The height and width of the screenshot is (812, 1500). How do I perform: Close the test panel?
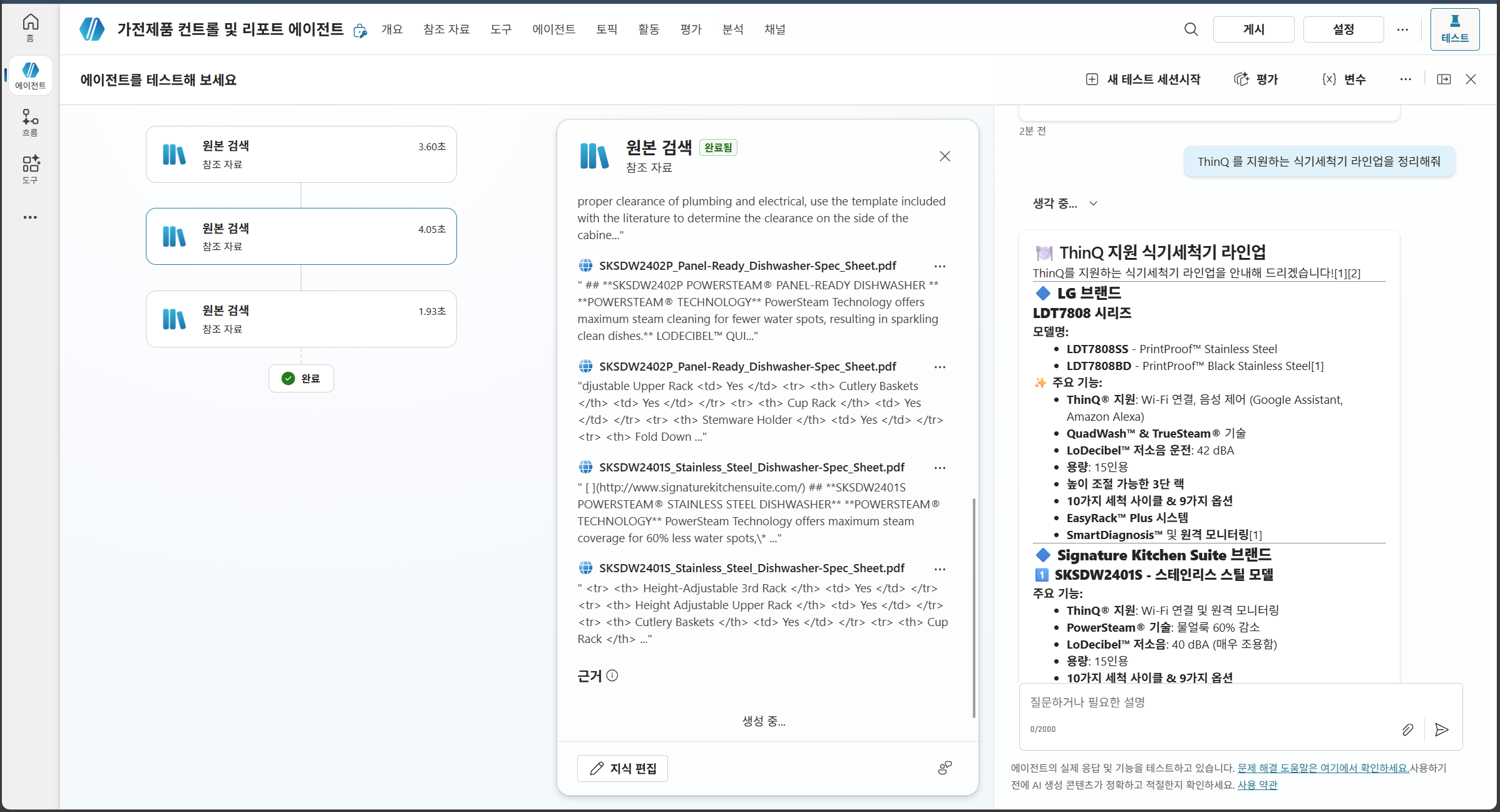tap(1471, 80)
